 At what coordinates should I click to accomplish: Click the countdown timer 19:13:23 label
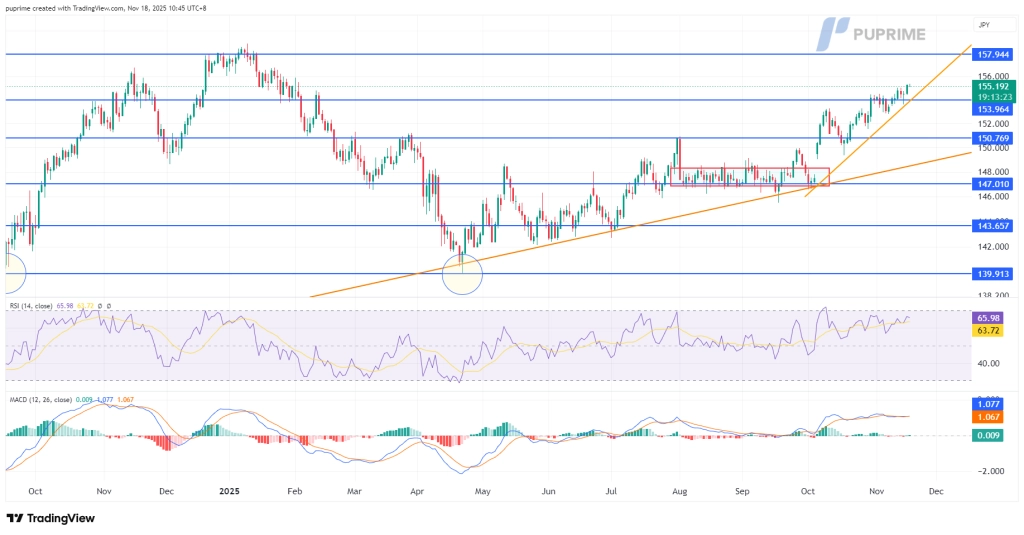993,97
